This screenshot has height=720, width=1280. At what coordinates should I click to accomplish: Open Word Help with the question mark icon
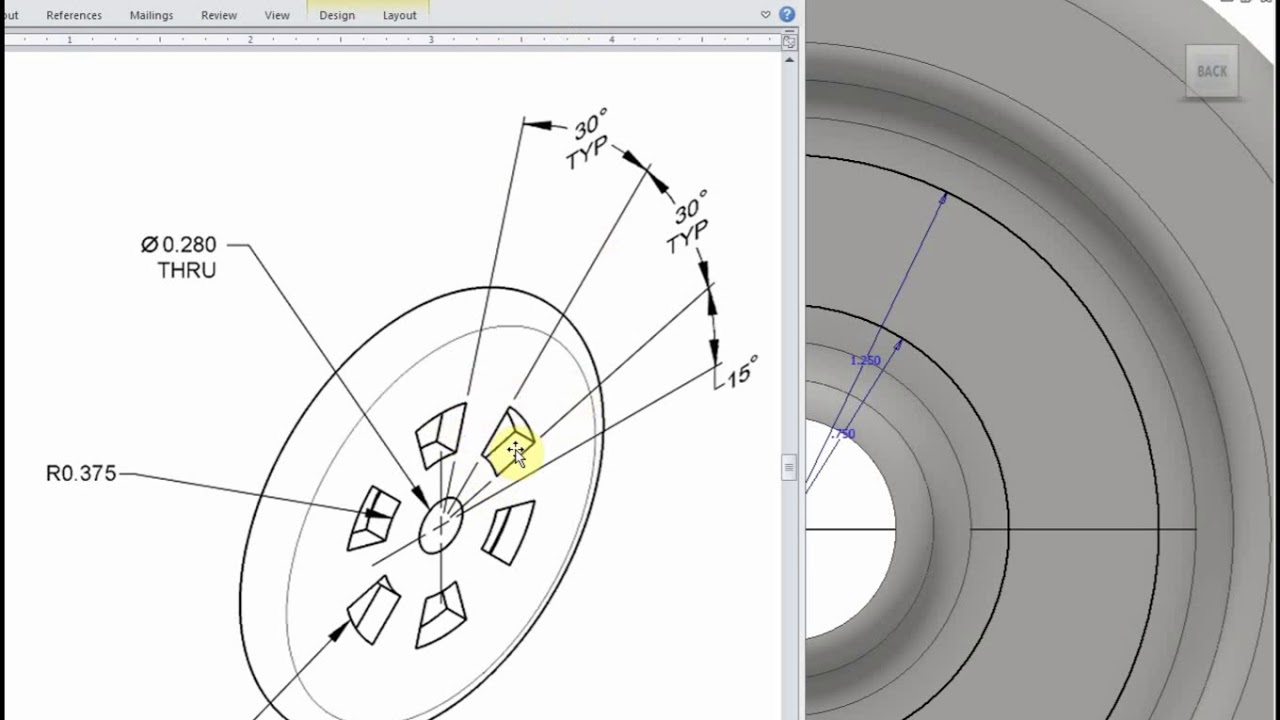pos(787,14)
